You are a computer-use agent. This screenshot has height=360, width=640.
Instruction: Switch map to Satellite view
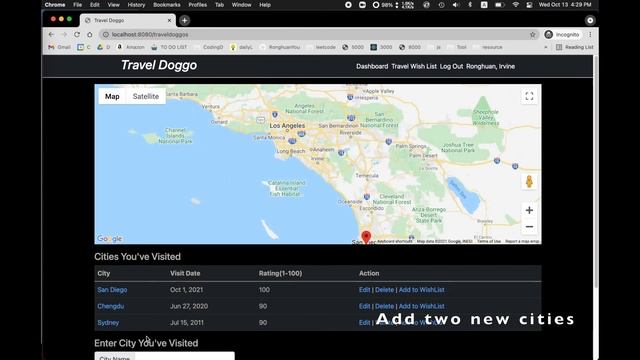click(146, 96)
